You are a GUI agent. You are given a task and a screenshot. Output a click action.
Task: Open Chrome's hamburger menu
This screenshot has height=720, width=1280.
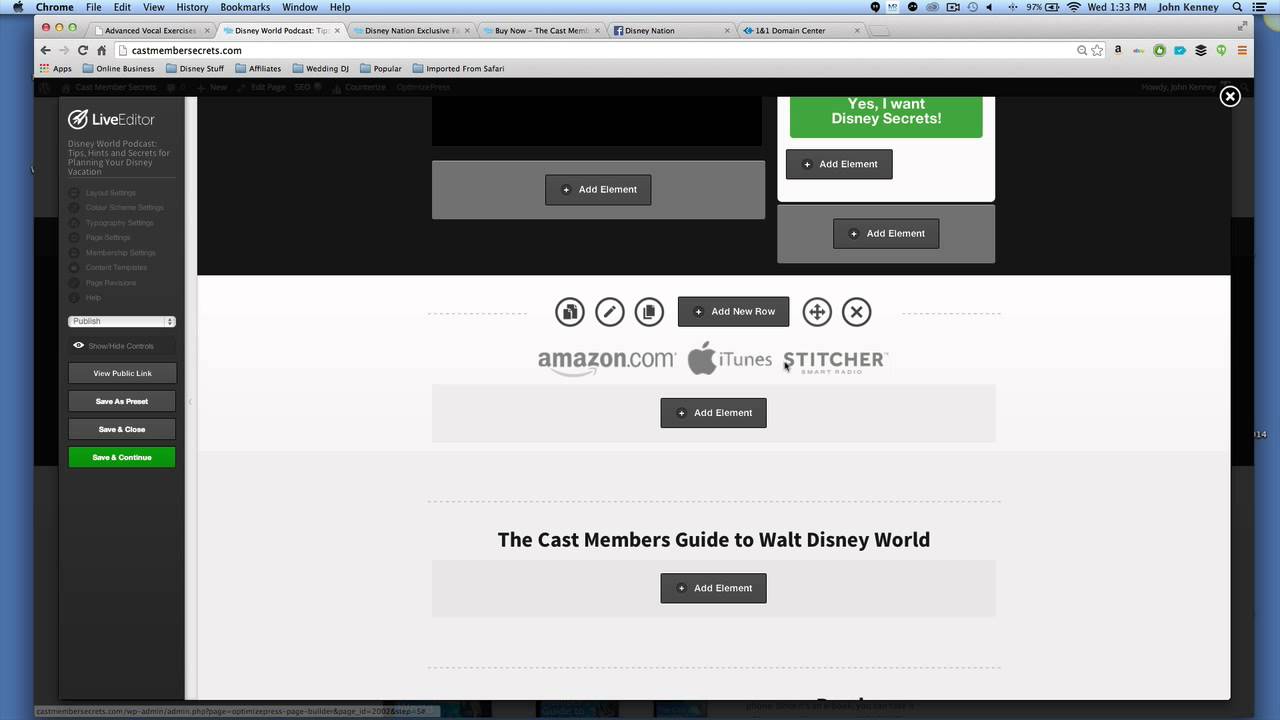point(1243,50)
